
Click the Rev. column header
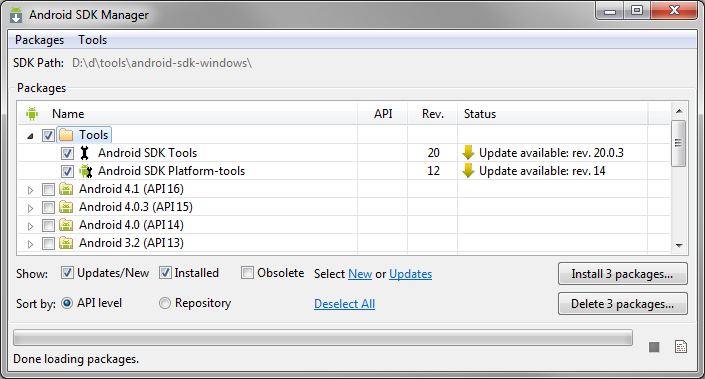433,114
